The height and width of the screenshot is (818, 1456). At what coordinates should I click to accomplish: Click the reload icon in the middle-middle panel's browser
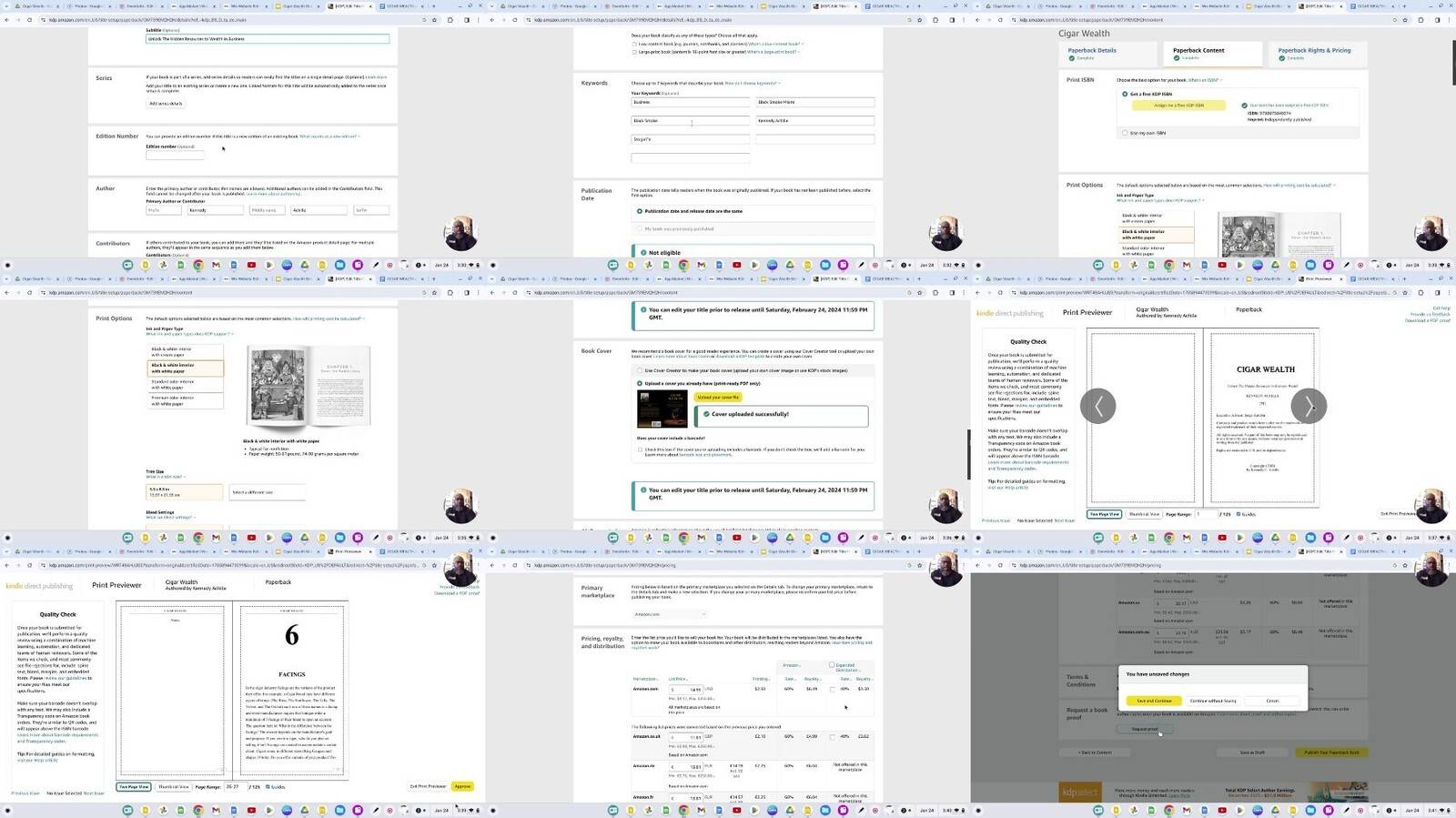pyautogui.click(x=514, y=293)
